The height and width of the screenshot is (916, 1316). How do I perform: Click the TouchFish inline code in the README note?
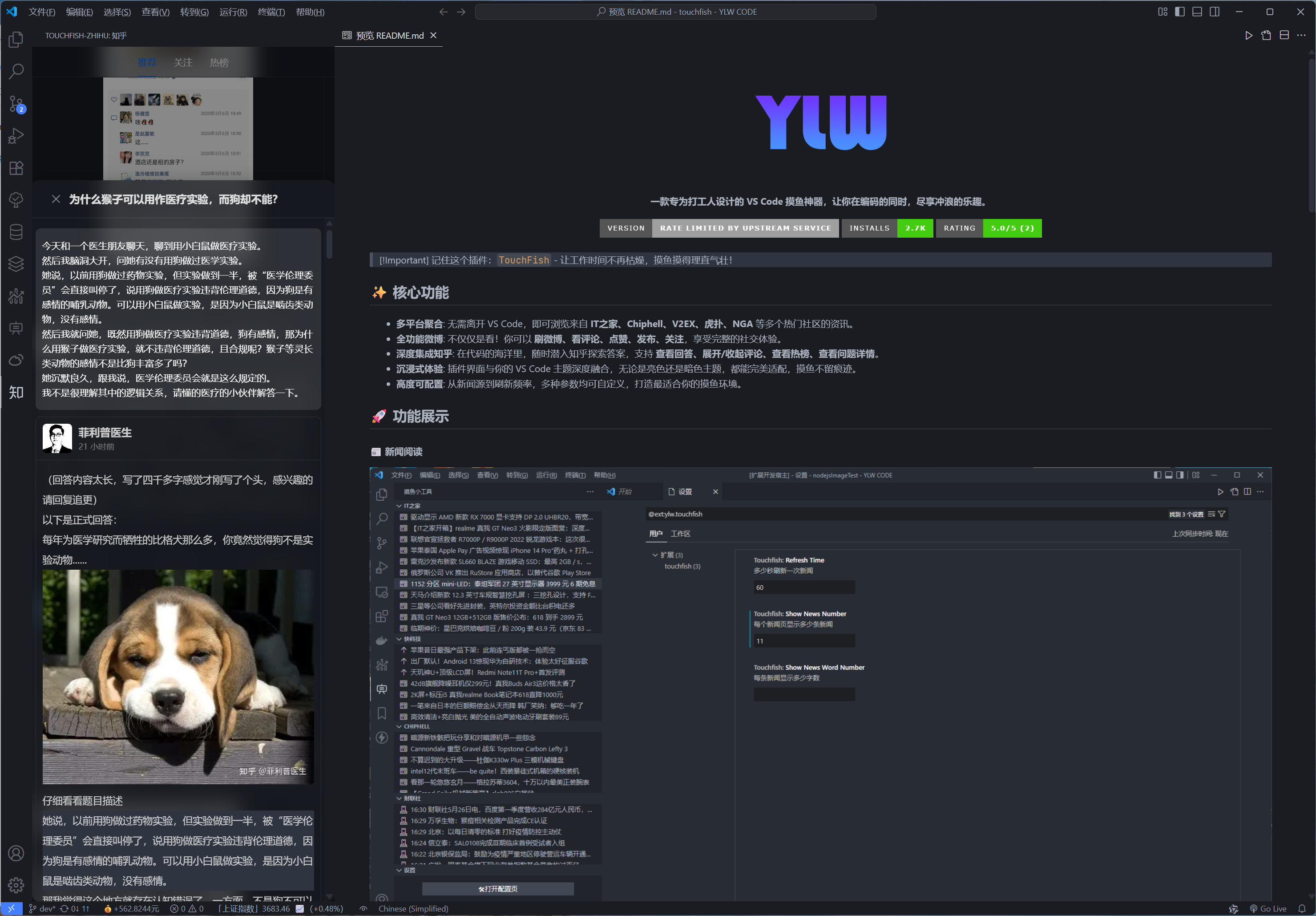coord(523,260)
